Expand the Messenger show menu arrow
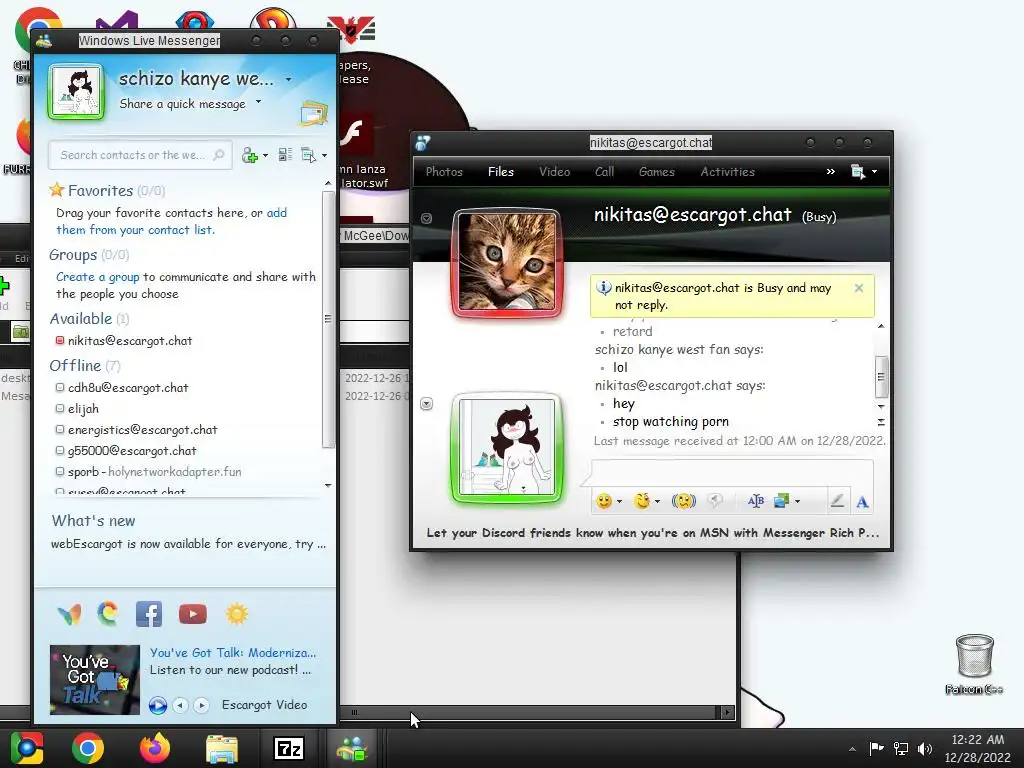The height and width of the screenshot is (768, 1024). tap(325, 155)
